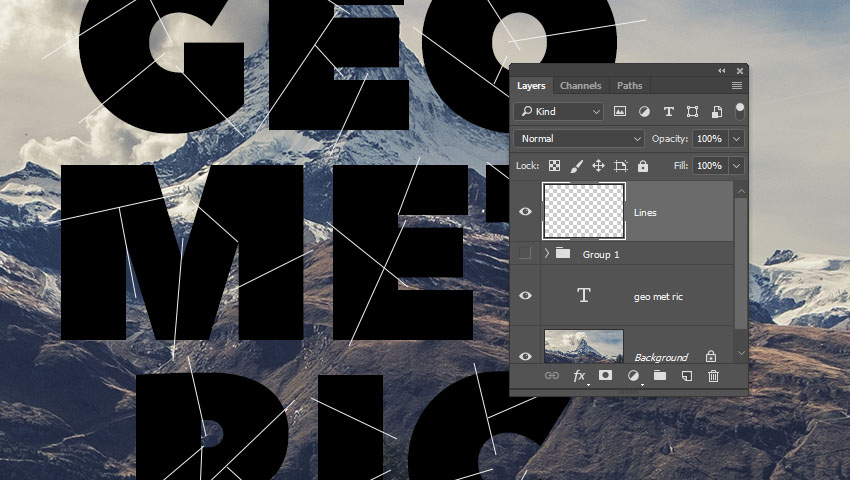Toggle layer filtering on/off switch

[739, 111]
